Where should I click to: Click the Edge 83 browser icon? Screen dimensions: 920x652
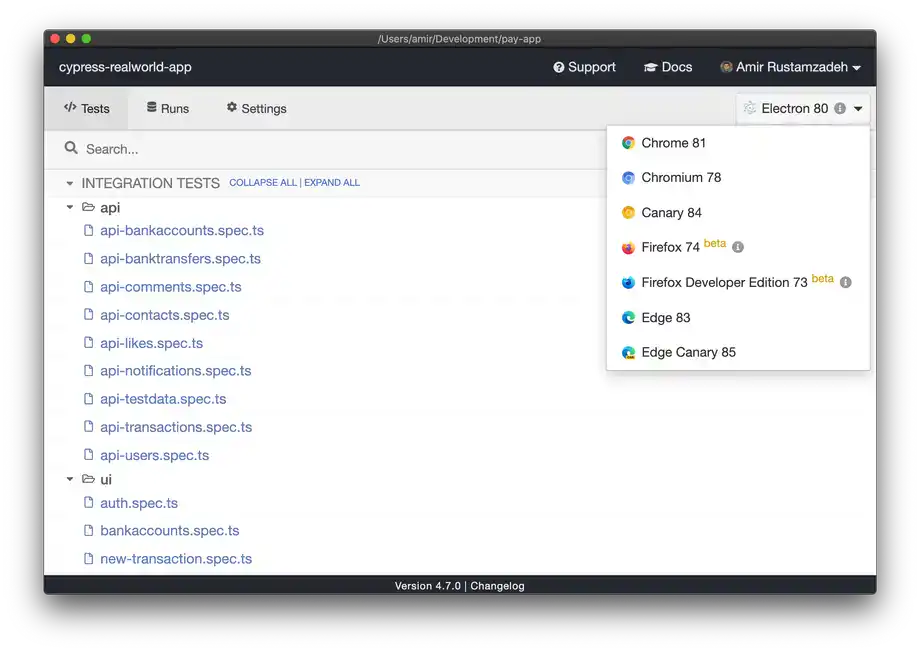pyautogui.click(x=628, y=317)
